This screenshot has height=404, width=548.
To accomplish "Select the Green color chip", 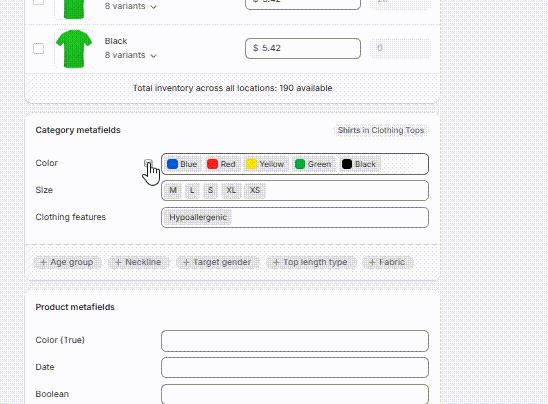I will click(313, 164).
